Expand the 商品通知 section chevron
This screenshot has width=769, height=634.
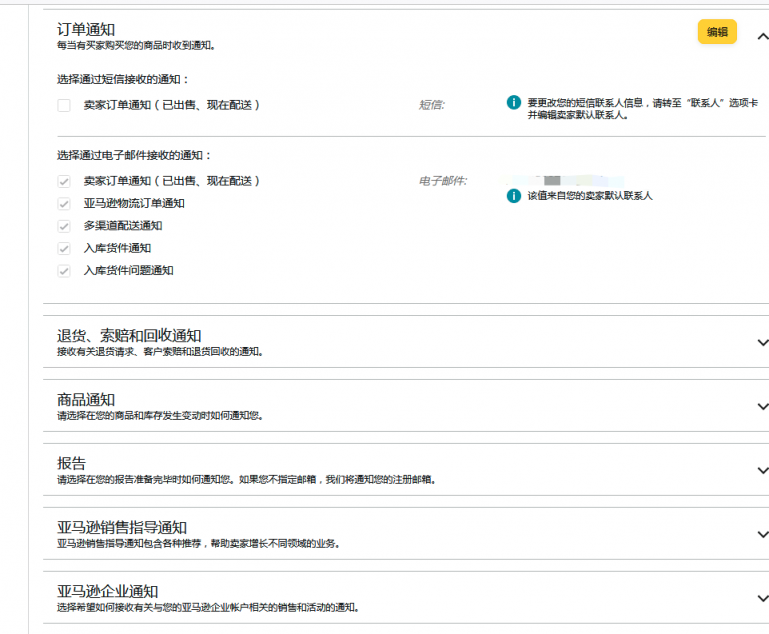762,406
